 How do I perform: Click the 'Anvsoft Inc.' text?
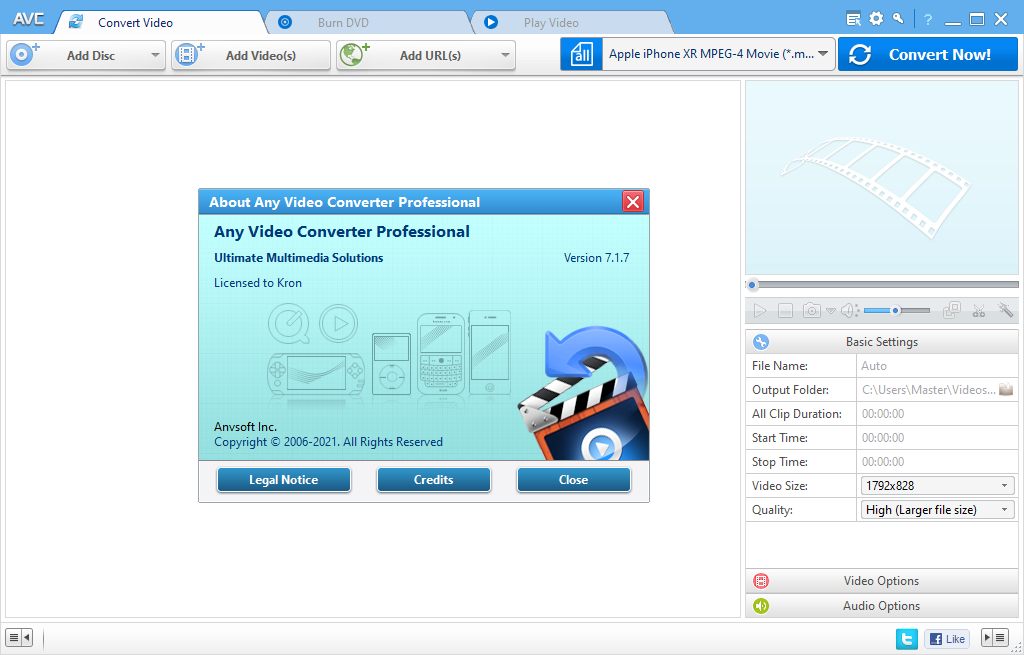click(x=246, y=426)
